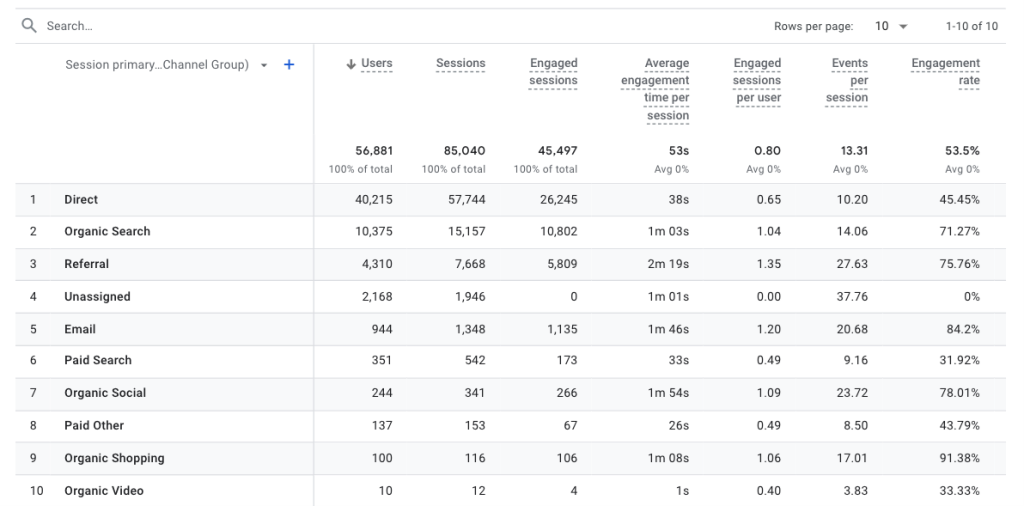
Task: Sort by Events per session header
Action: [848, 80]
